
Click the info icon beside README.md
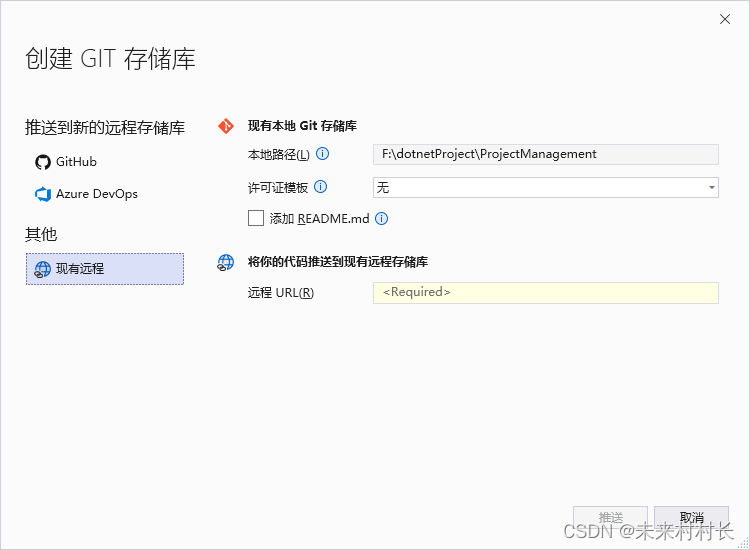coord(381,219)
